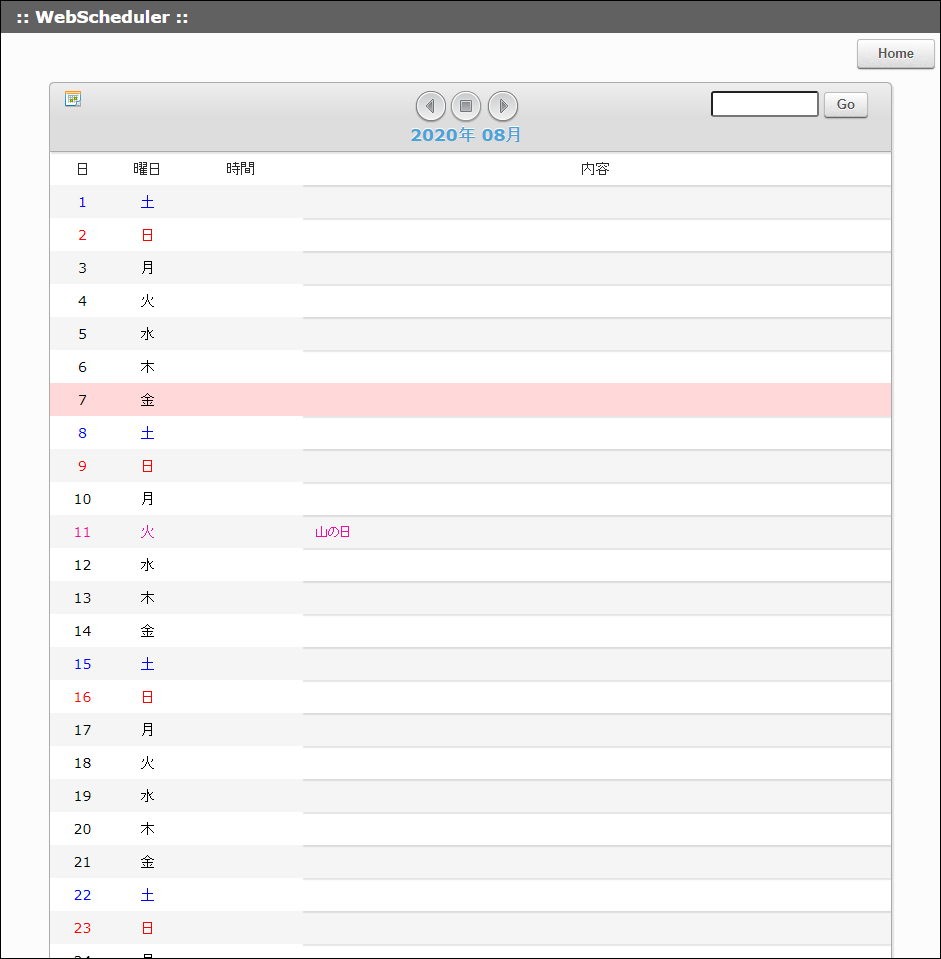Go to the previous month using the left arrow
Viewport: 941px width, 959px height.
tap(430, 105)
